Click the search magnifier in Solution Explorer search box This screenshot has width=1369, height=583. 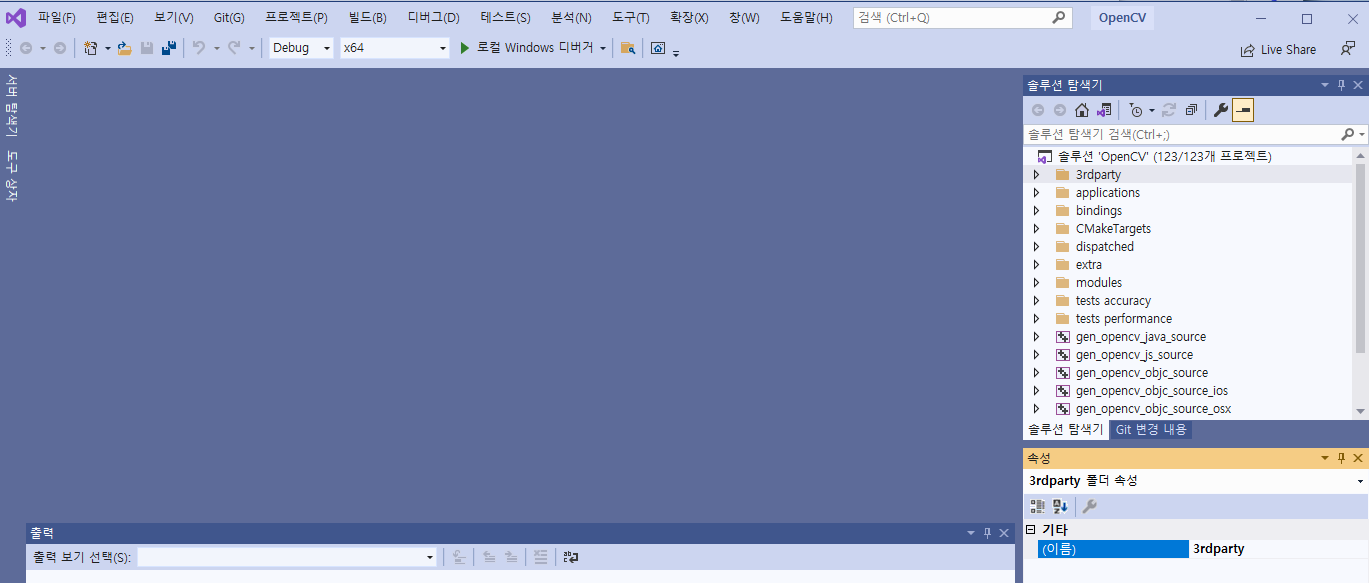[1347, 134]
